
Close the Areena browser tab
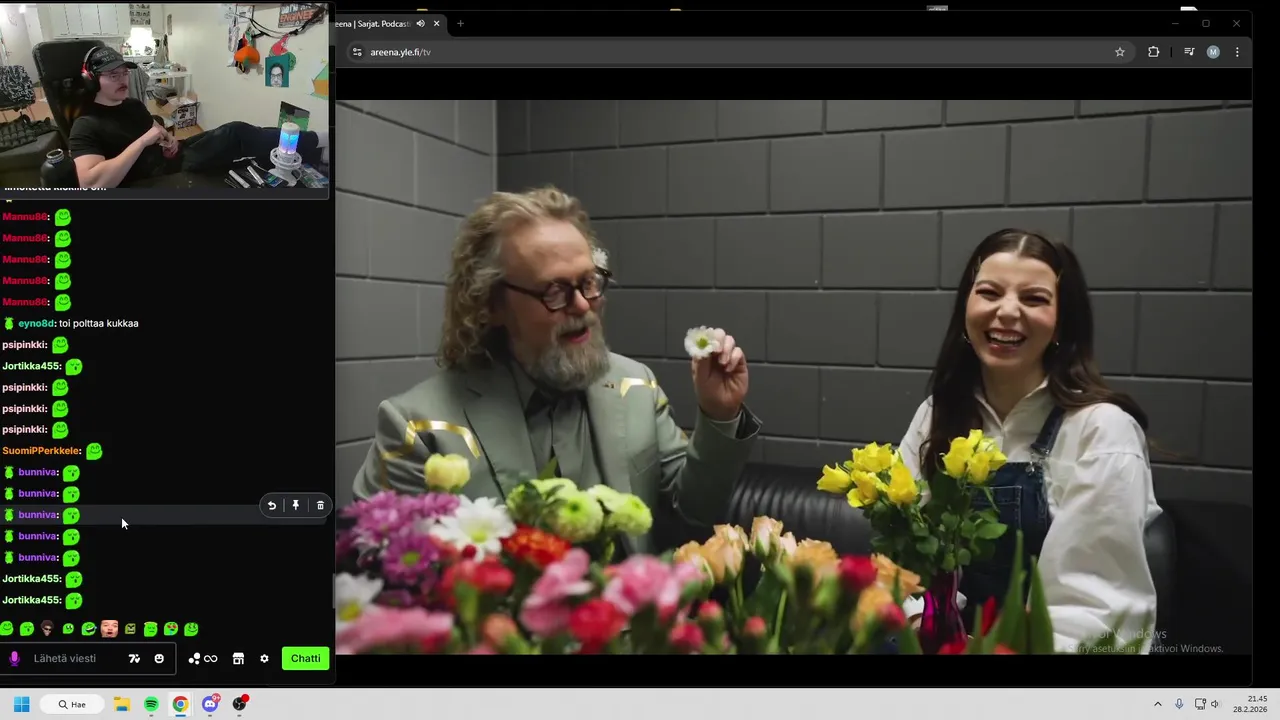(x=436, y=23)
